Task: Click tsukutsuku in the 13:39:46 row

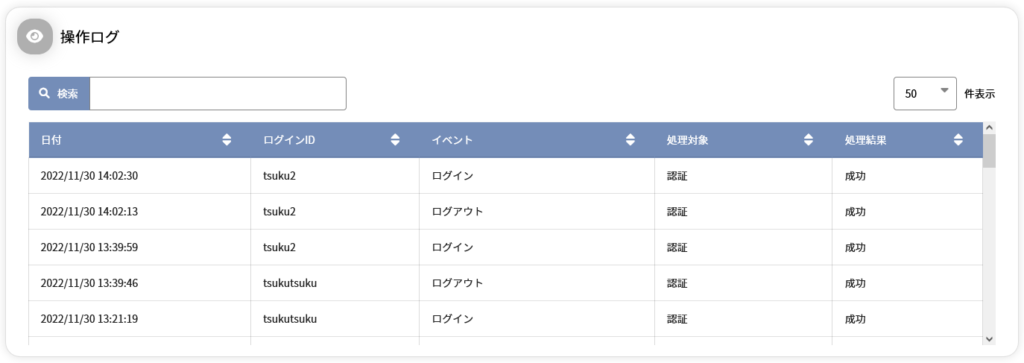Action: pyautogui.click(x=290, y=283)
